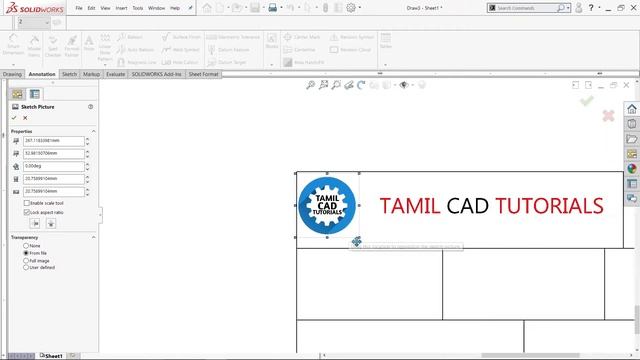Switch to SOLIDWORKS Add-Ins tab
This screenshot has width=640, height=360.
[x=156, y=74]
